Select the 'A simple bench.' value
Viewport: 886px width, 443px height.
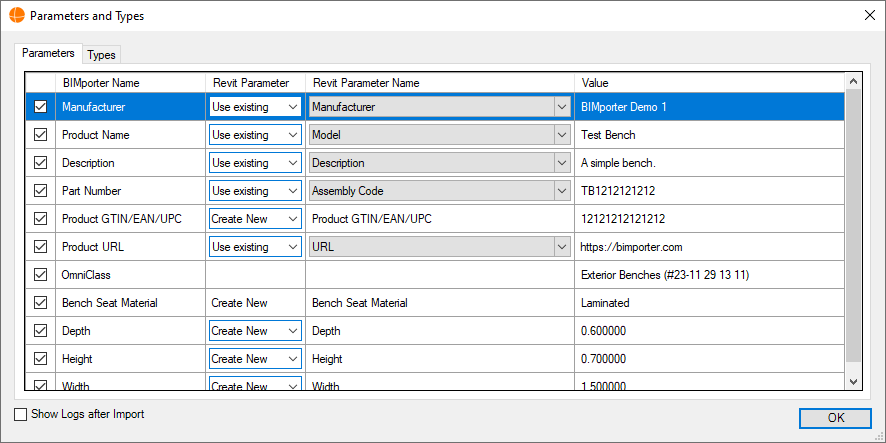(x=710, y=163)
